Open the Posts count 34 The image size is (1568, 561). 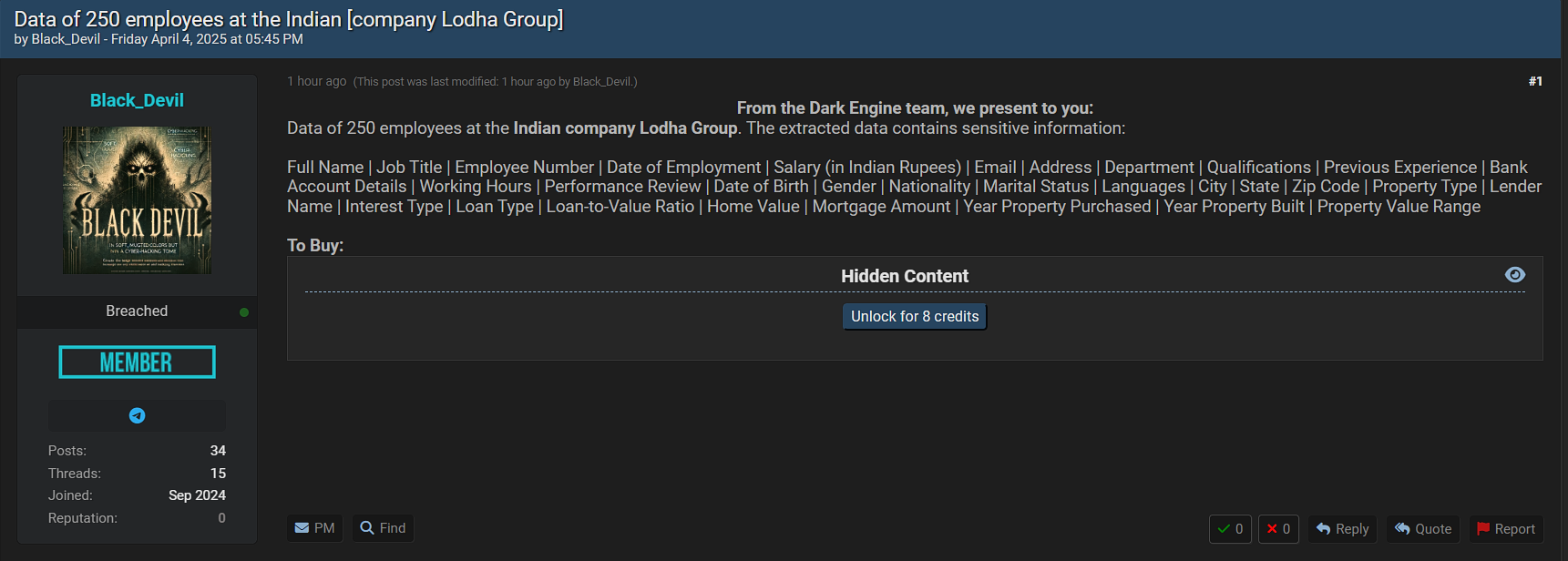click(x=218, y=451)
